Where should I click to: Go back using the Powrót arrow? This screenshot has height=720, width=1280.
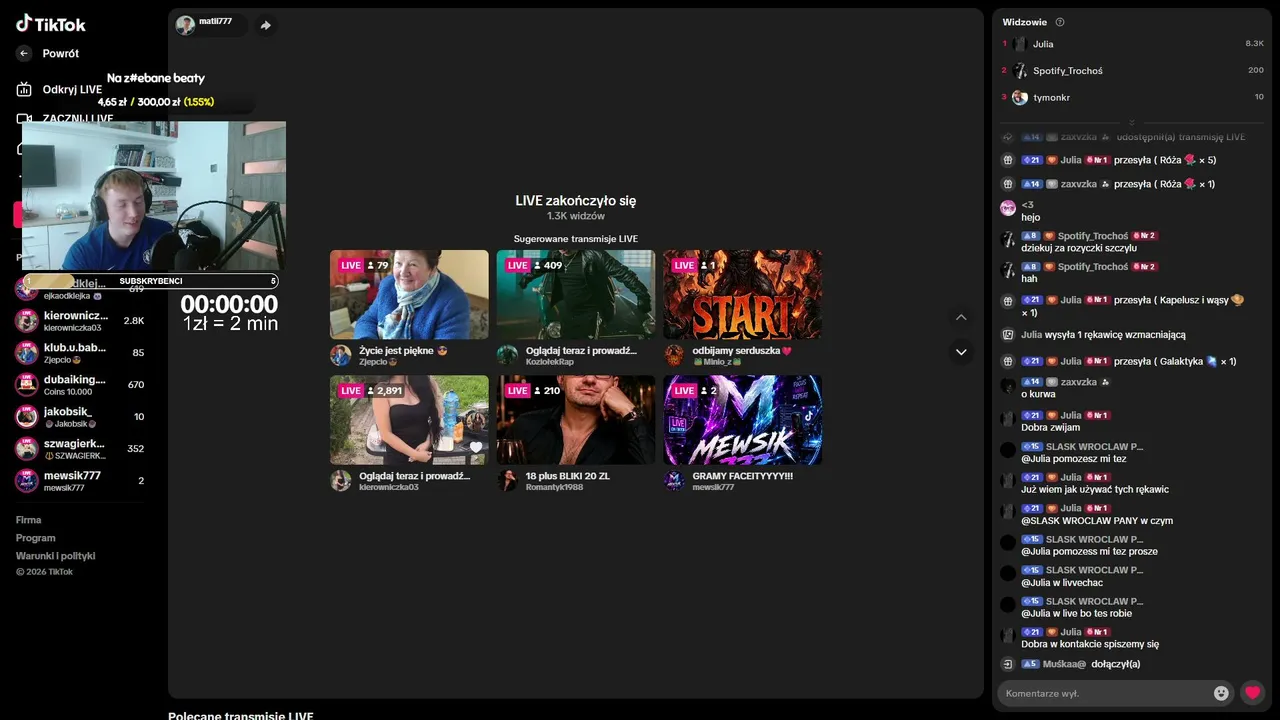point(24,53)
